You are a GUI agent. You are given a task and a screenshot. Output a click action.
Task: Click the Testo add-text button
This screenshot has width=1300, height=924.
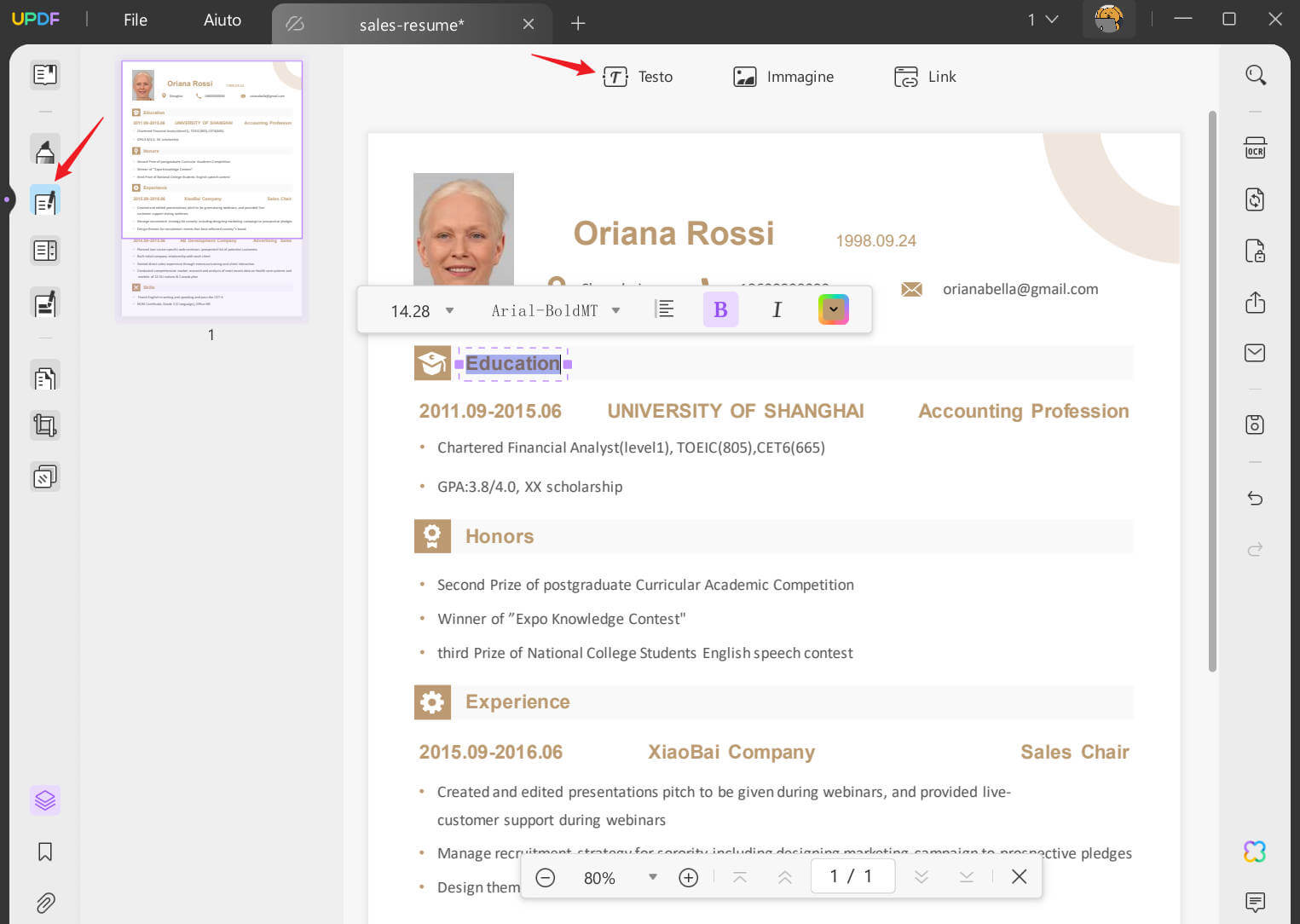(638, 77)
